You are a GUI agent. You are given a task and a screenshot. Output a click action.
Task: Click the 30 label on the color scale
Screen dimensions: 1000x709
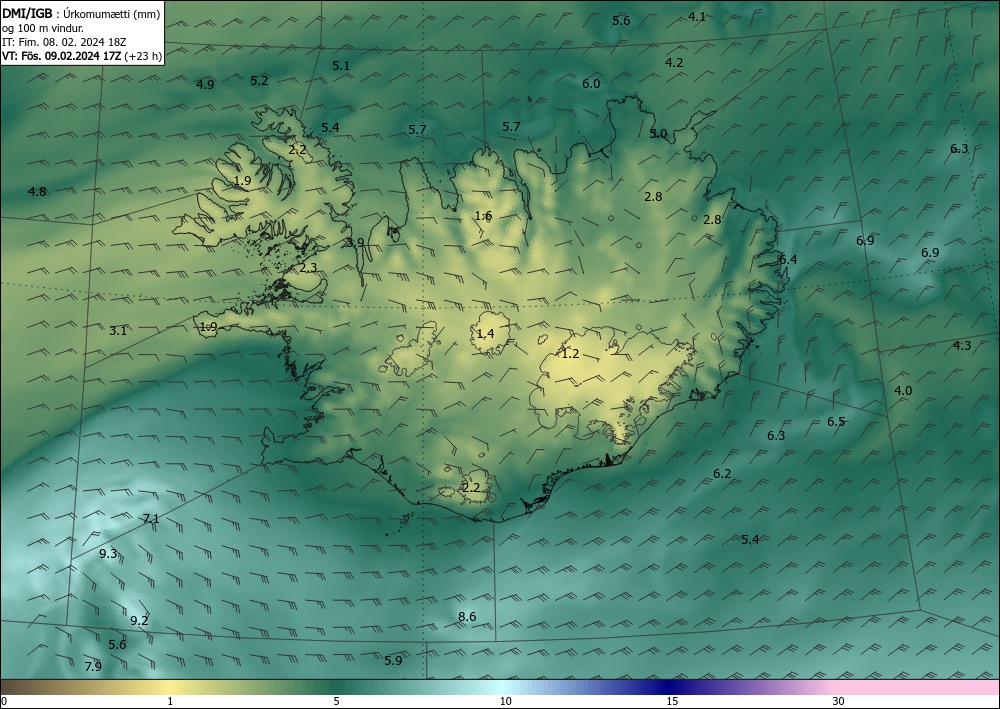839,701
